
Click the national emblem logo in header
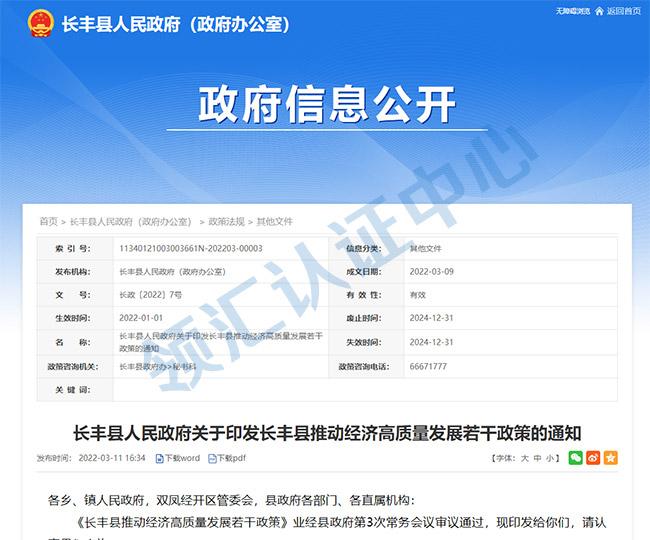(x=41, y=23)
